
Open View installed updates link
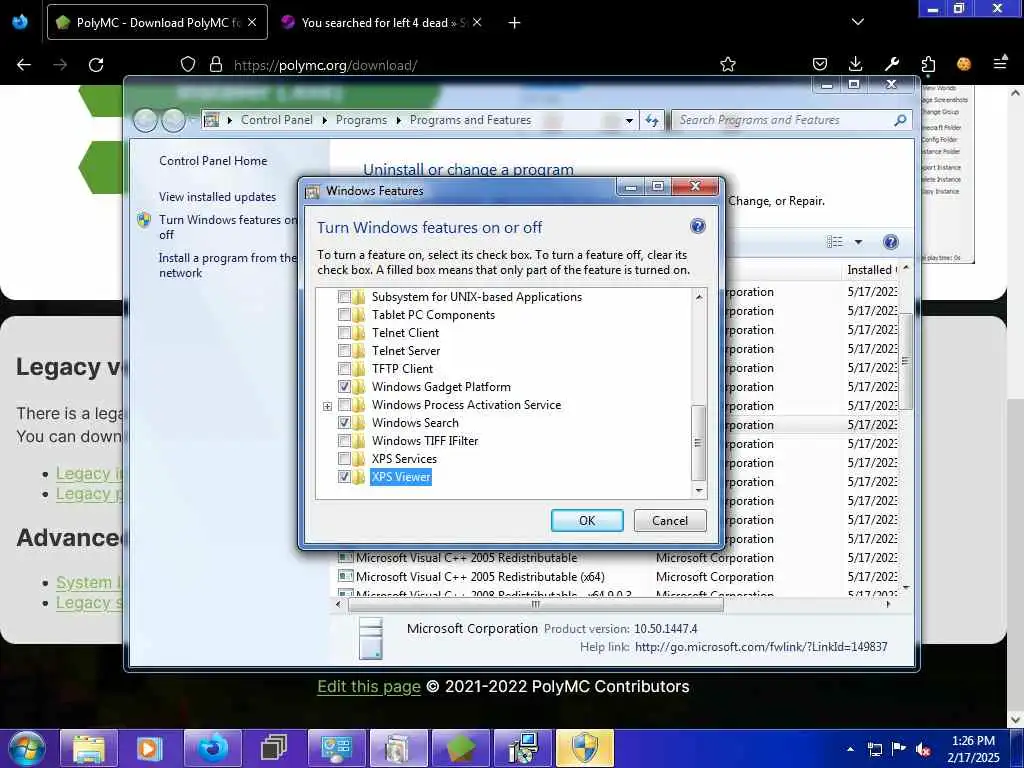pos(217,197)
